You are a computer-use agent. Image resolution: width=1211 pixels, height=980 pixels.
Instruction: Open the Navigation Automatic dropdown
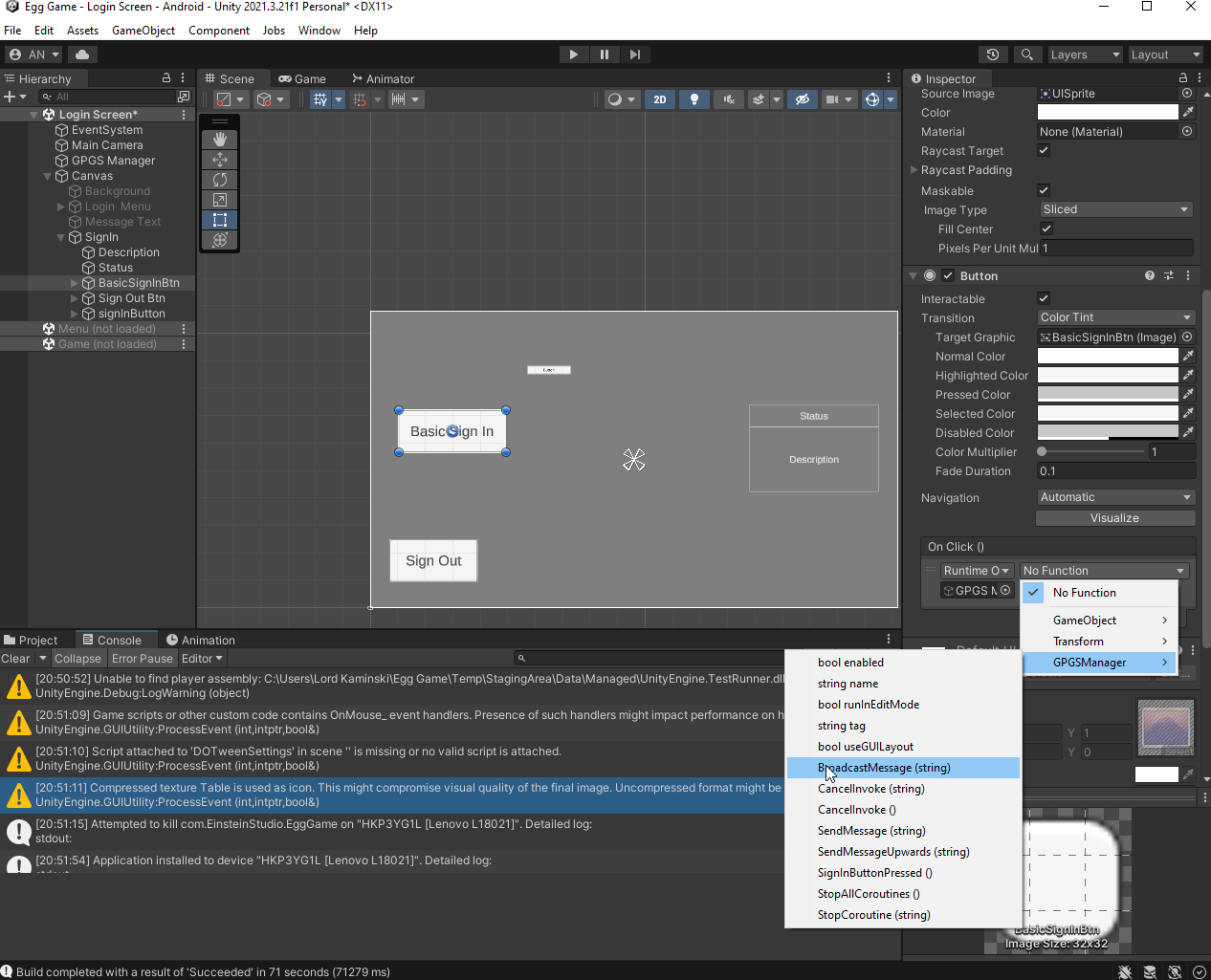click(1116, 497)
